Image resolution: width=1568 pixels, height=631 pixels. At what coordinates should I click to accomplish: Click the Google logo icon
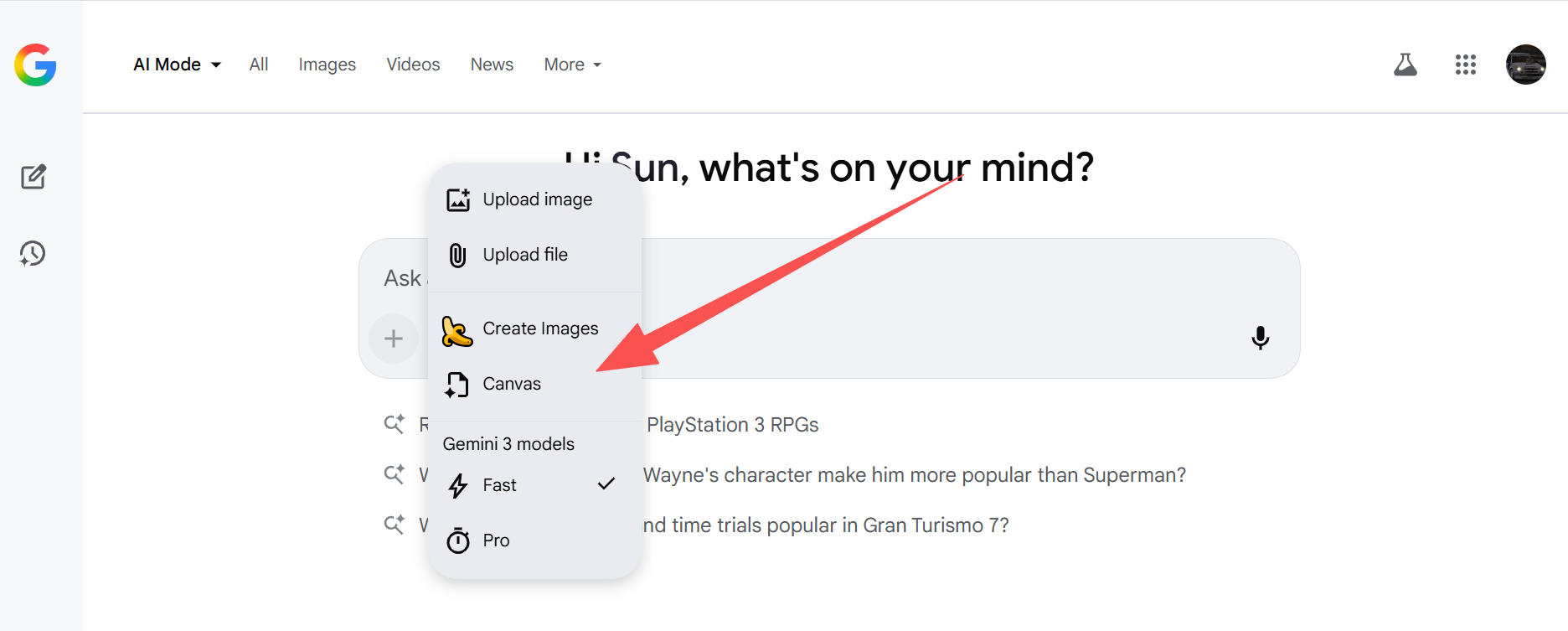pyautogui.click(x=35, y=65)
